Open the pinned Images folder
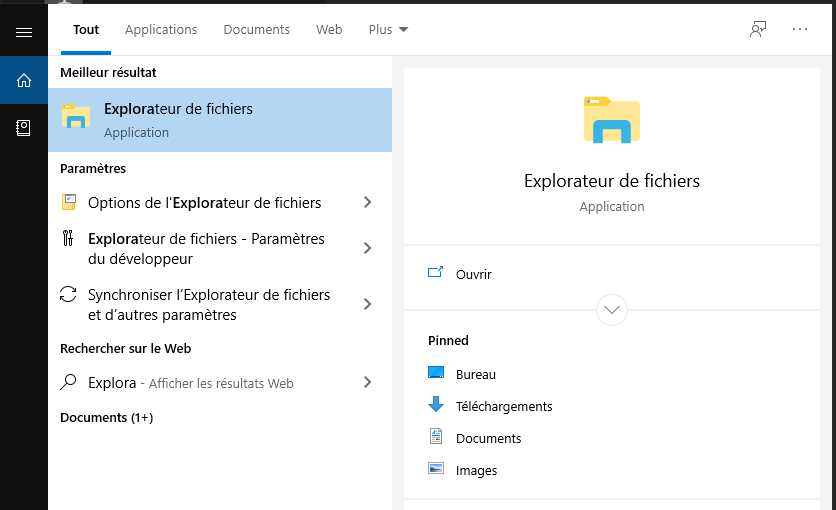This screenshot has height=510, width=836. pos(476,470)
